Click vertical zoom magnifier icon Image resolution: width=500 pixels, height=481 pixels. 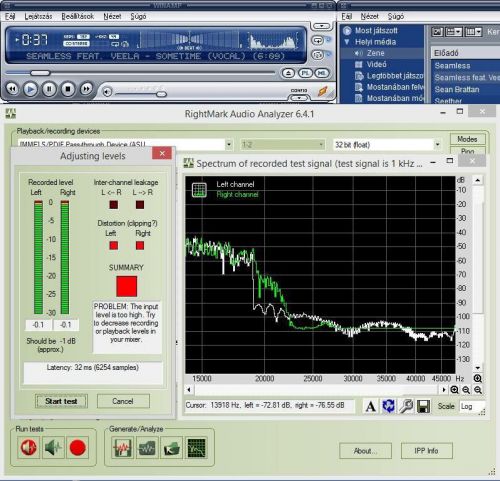point(478,379)
